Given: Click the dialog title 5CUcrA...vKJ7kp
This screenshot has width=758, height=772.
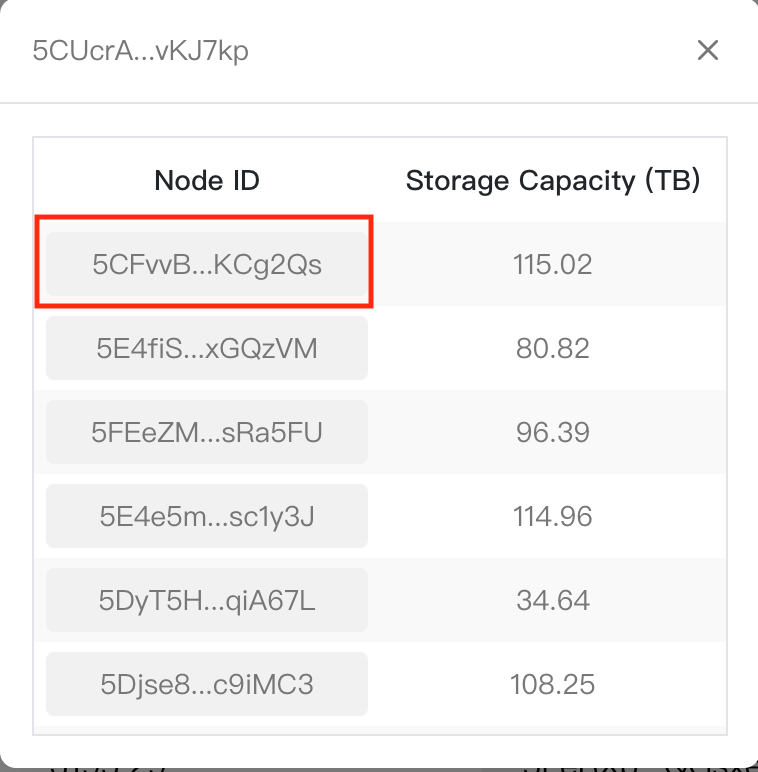Looking at the screenshot, I should click(x=141, y=51).
